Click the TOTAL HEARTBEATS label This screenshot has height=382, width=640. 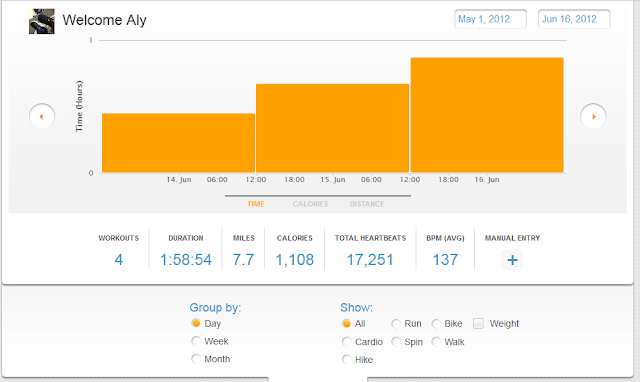[370, 238]
